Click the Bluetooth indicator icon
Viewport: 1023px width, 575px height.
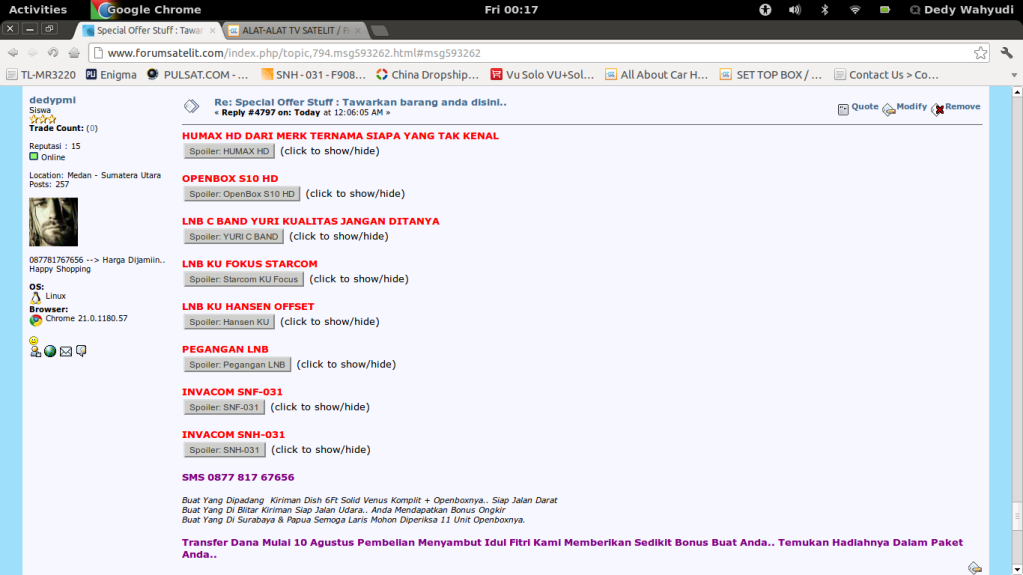click(x=825, y=10)
